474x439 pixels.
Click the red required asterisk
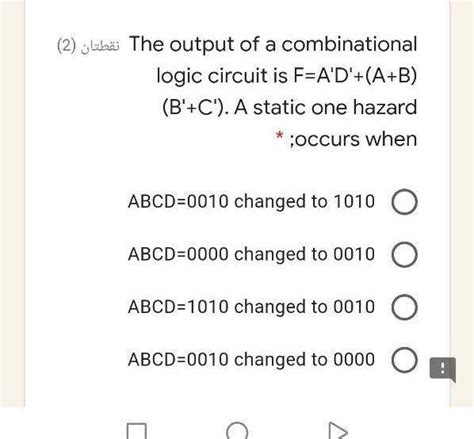click(279, 136)
